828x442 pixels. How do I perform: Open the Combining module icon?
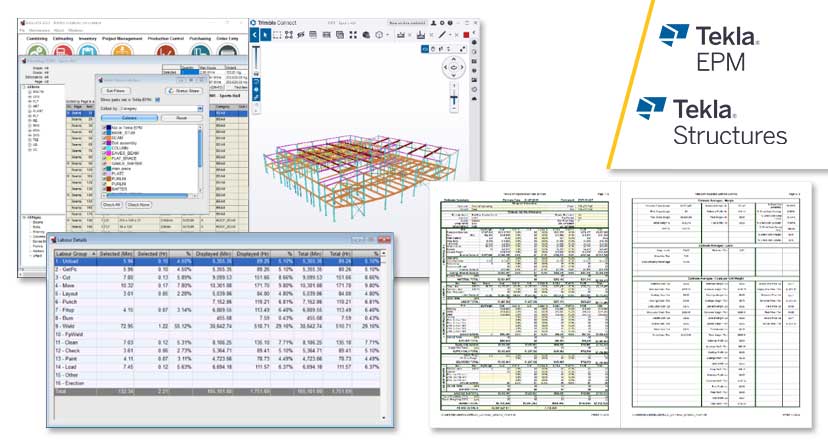coord(37,50)
